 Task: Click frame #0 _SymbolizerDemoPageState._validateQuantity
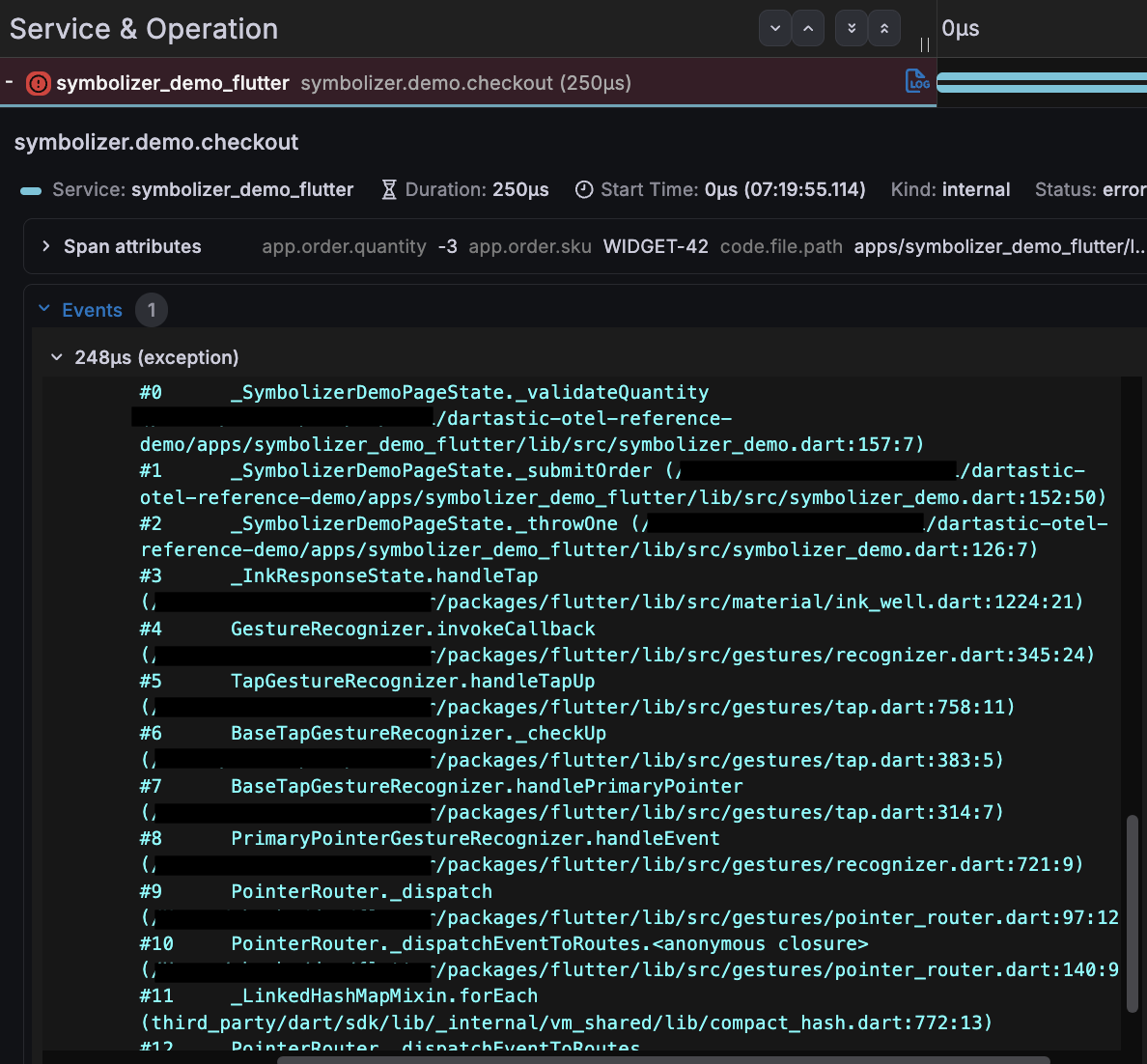424,392
